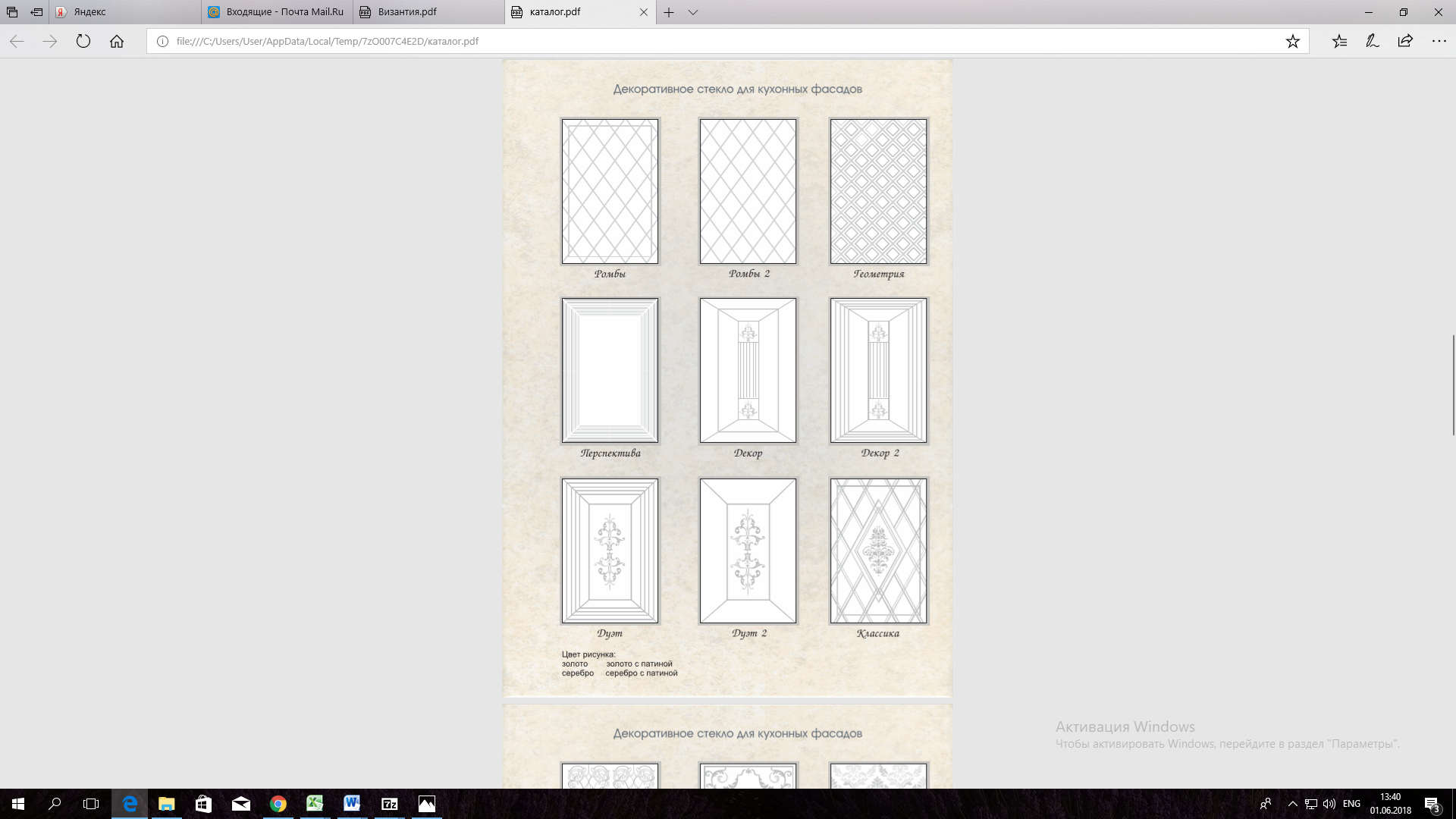The image size is (1456, 819).
Task: Open a new tab with plus button
Action: point(669,12)
